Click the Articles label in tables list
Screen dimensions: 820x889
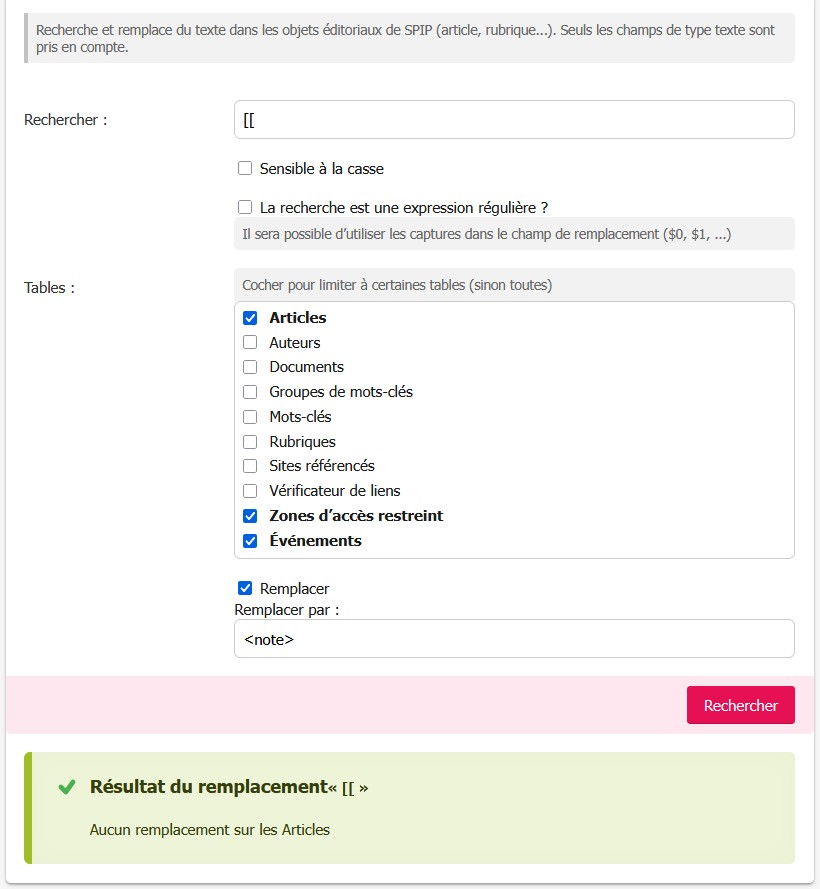[298, 318]
